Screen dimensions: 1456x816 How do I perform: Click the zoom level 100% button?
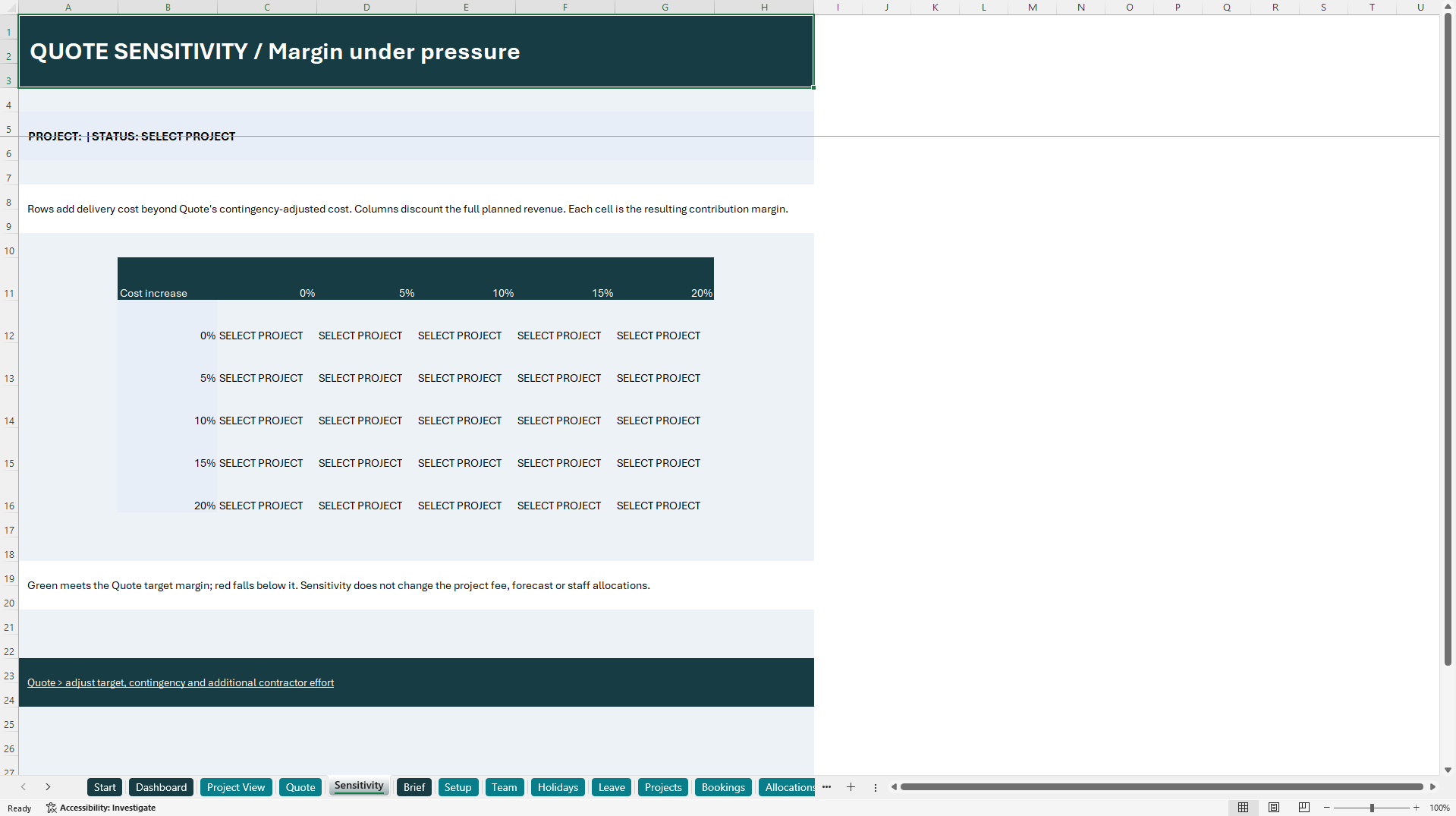click(1439, 808)
